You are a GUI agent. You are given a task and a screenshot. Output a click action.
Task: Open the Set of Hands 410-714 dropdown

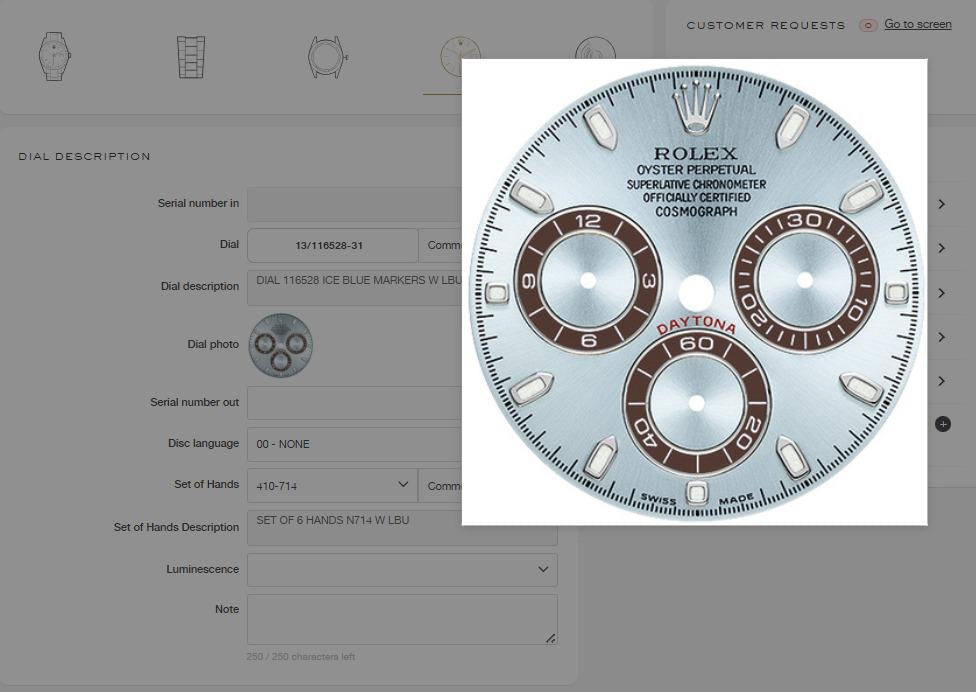coord(332,486)
